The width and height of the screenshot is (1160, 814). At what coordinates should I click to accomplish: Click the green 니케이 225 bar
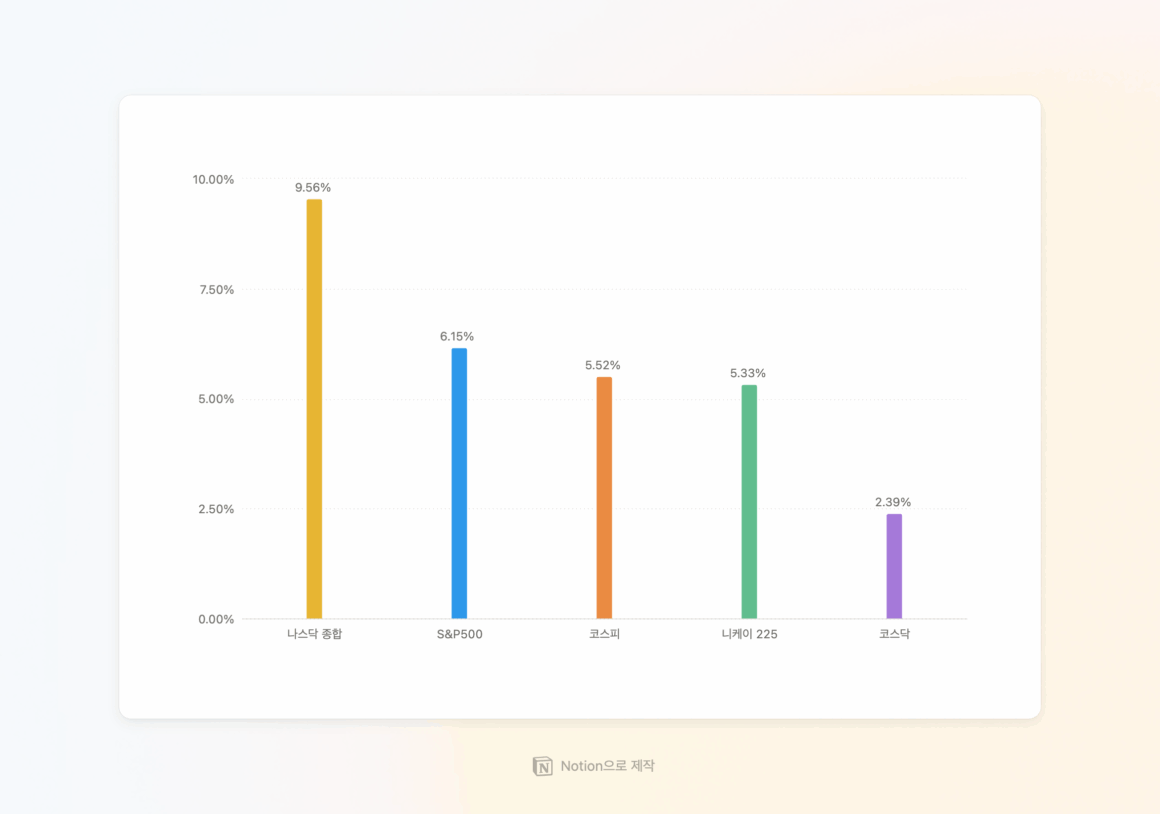[749, 502]
